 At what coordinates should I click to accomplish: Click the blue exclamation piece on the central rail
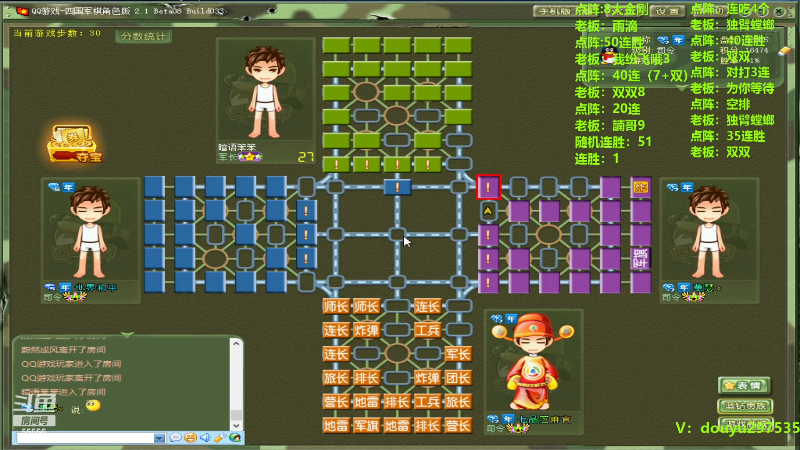click(x=397, y=187)
